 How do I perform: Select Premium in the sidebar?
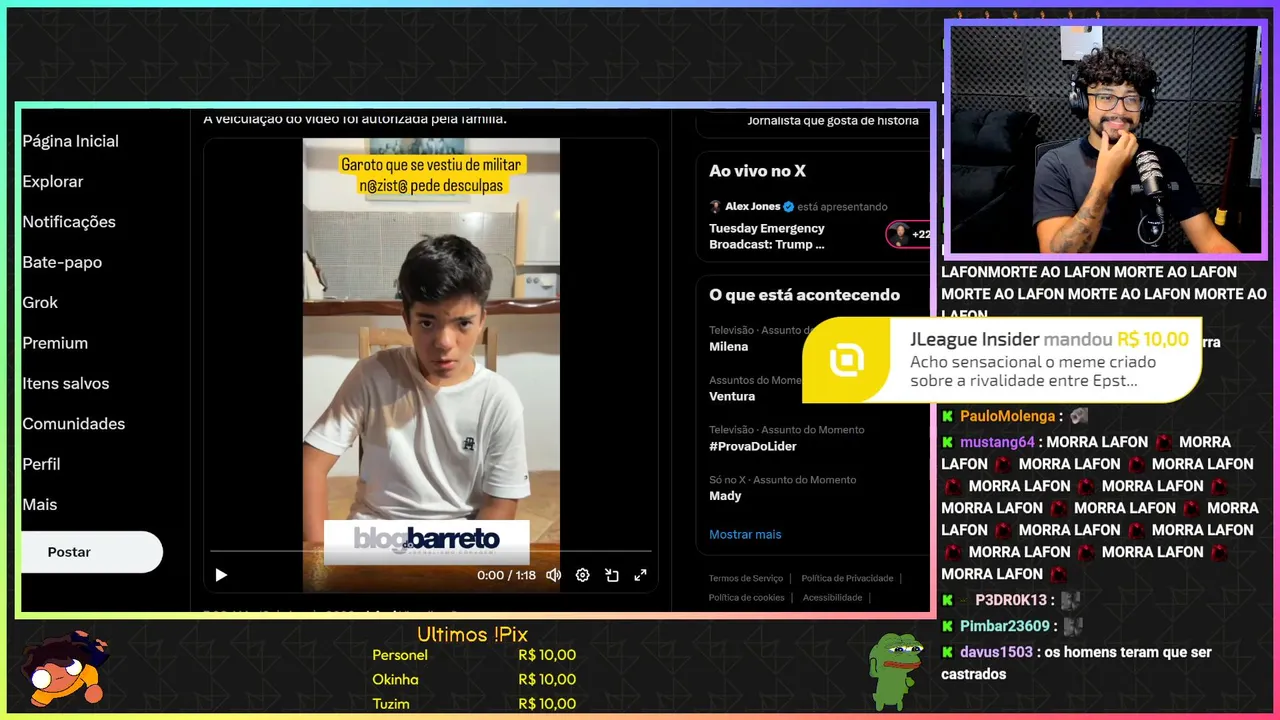point(55,343)
